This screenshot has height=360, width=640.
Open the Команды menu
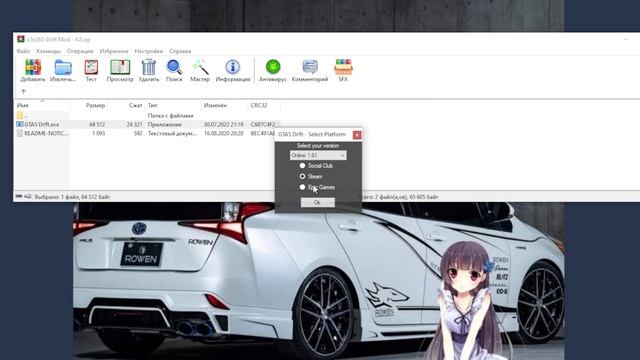point(49,51)
